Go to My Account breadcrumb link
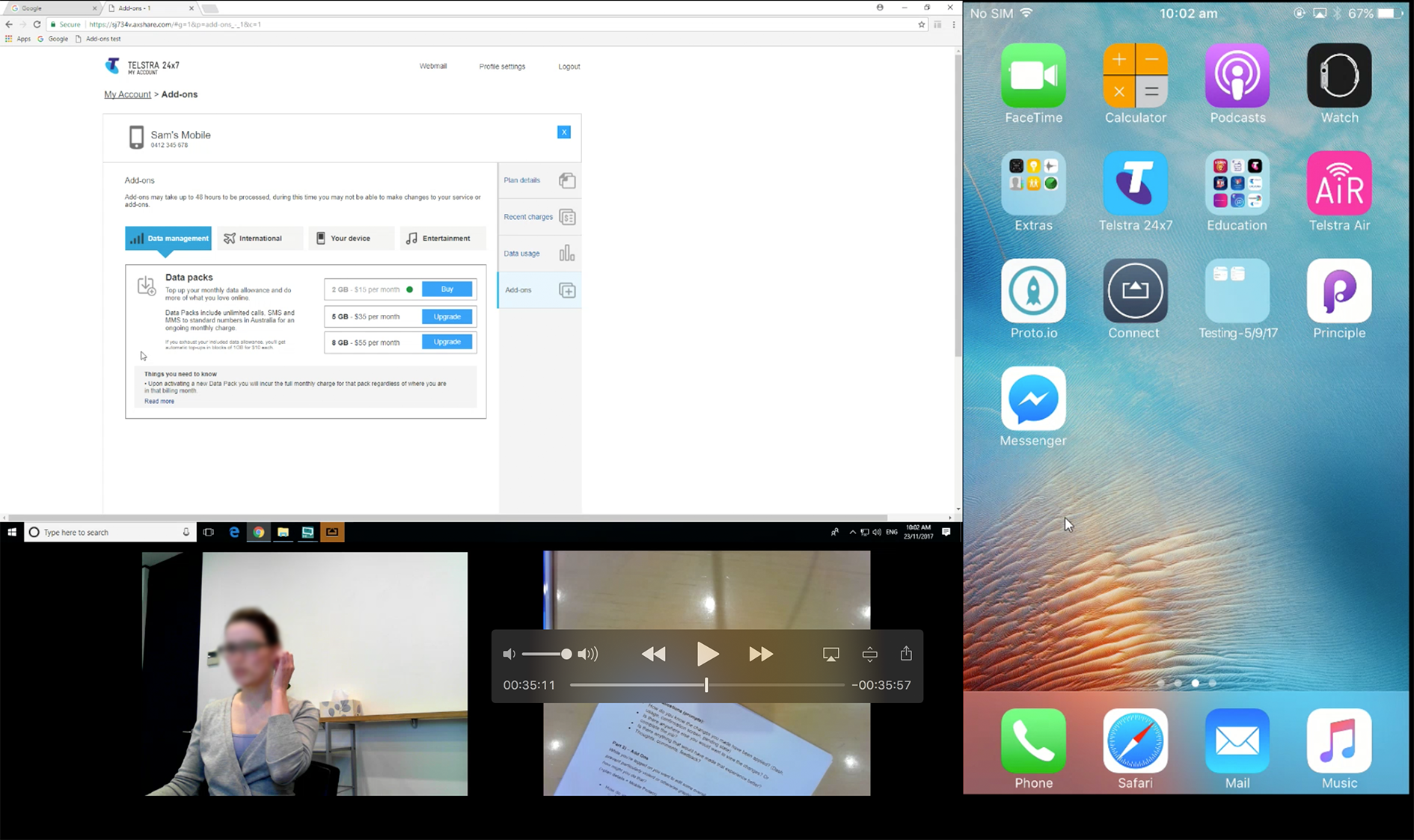The image size is (1414, 840). point(127,94)
